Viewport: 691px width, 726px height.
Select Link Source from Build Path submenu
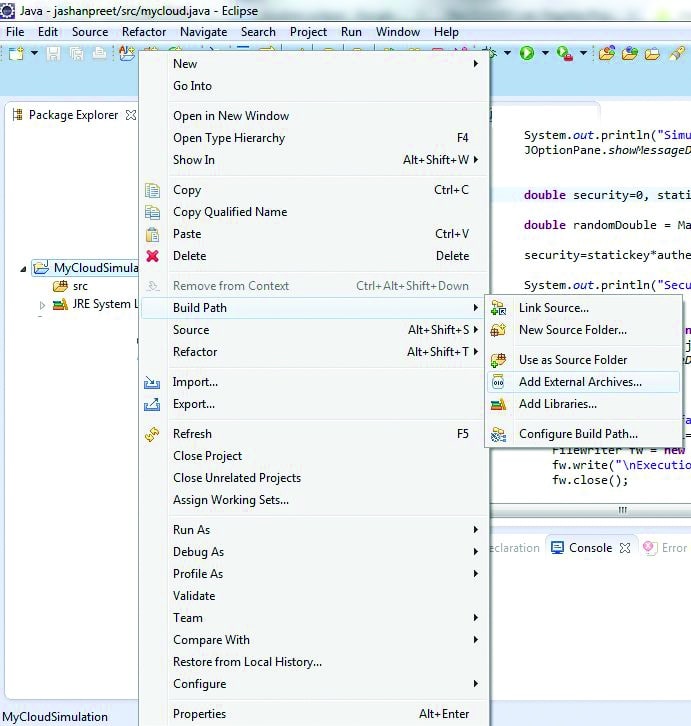[553, 308]
